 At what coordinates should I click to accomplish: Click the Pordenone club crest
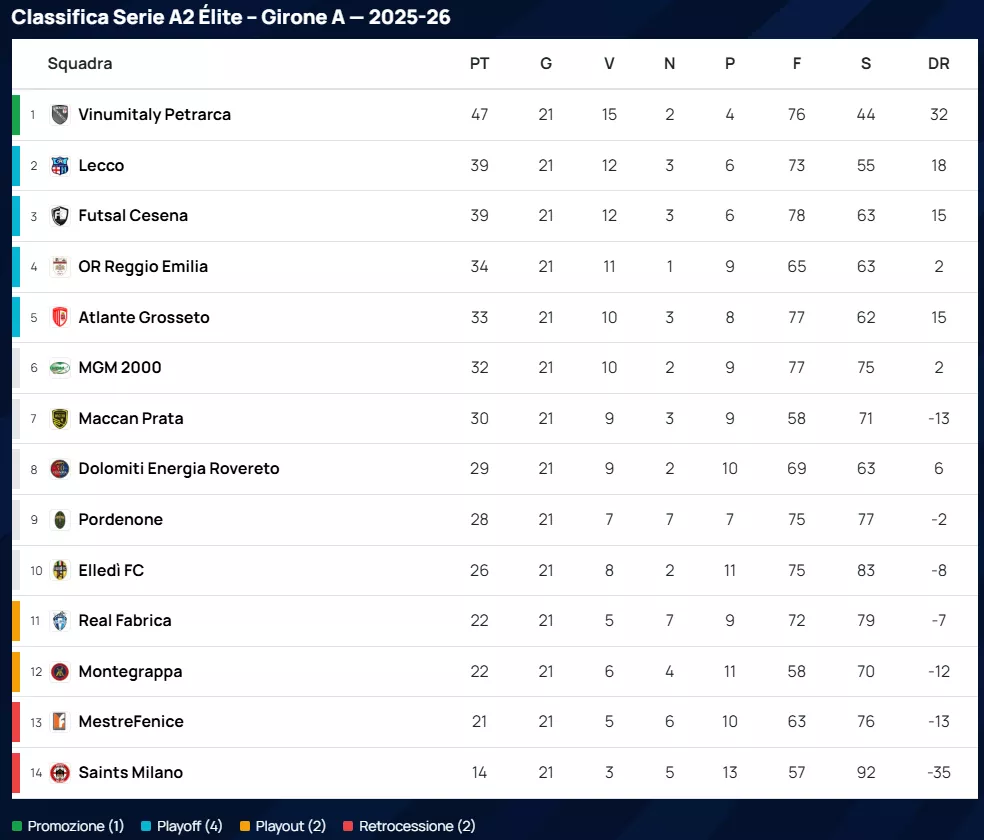pyautogui.click(x=60, y=520)
